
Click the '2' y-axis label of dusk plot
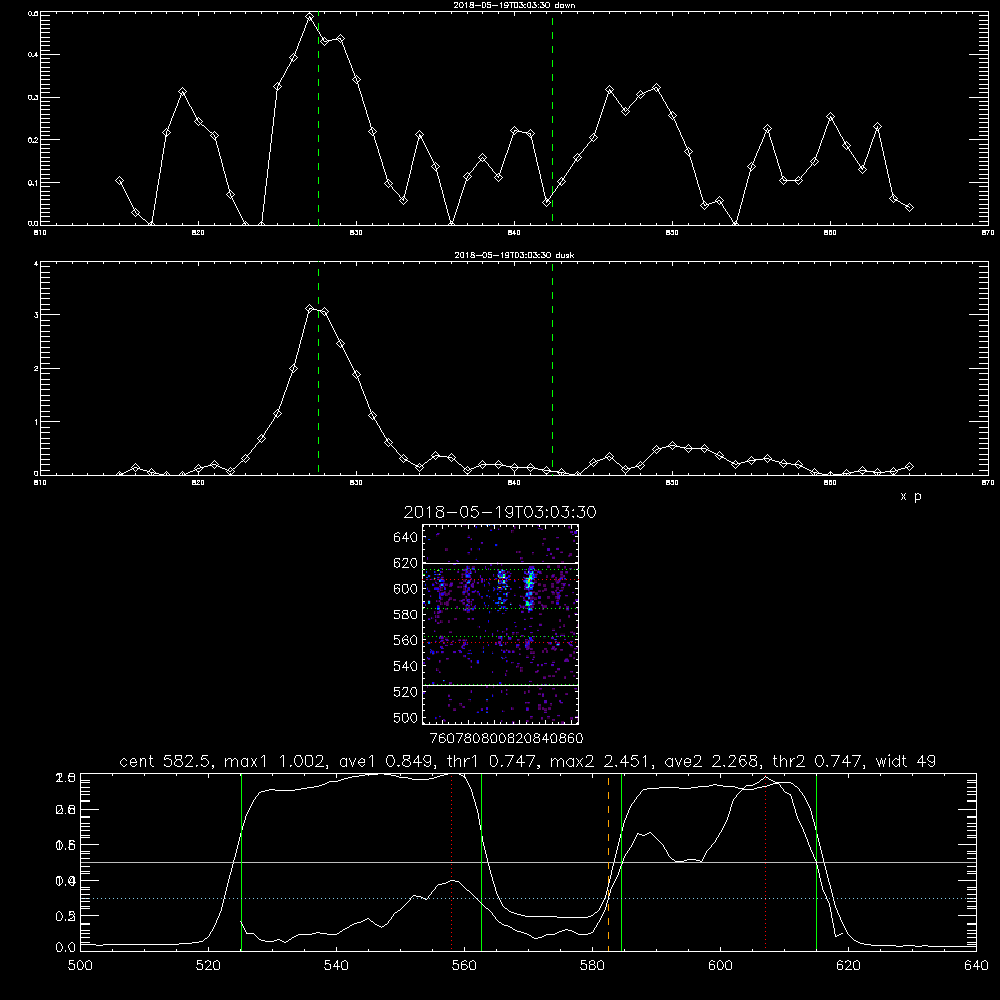click(36, 369)
